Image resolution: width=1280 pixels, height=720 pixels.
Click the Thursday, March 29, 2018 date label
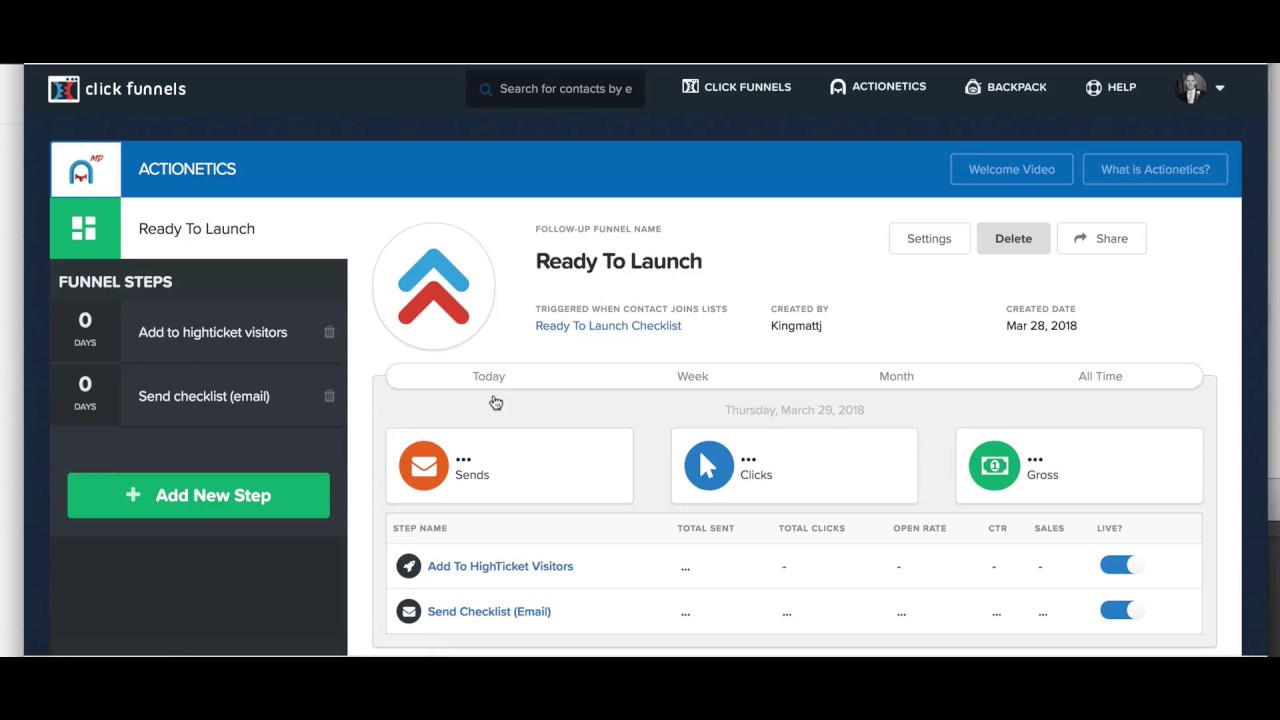[794, 410]
